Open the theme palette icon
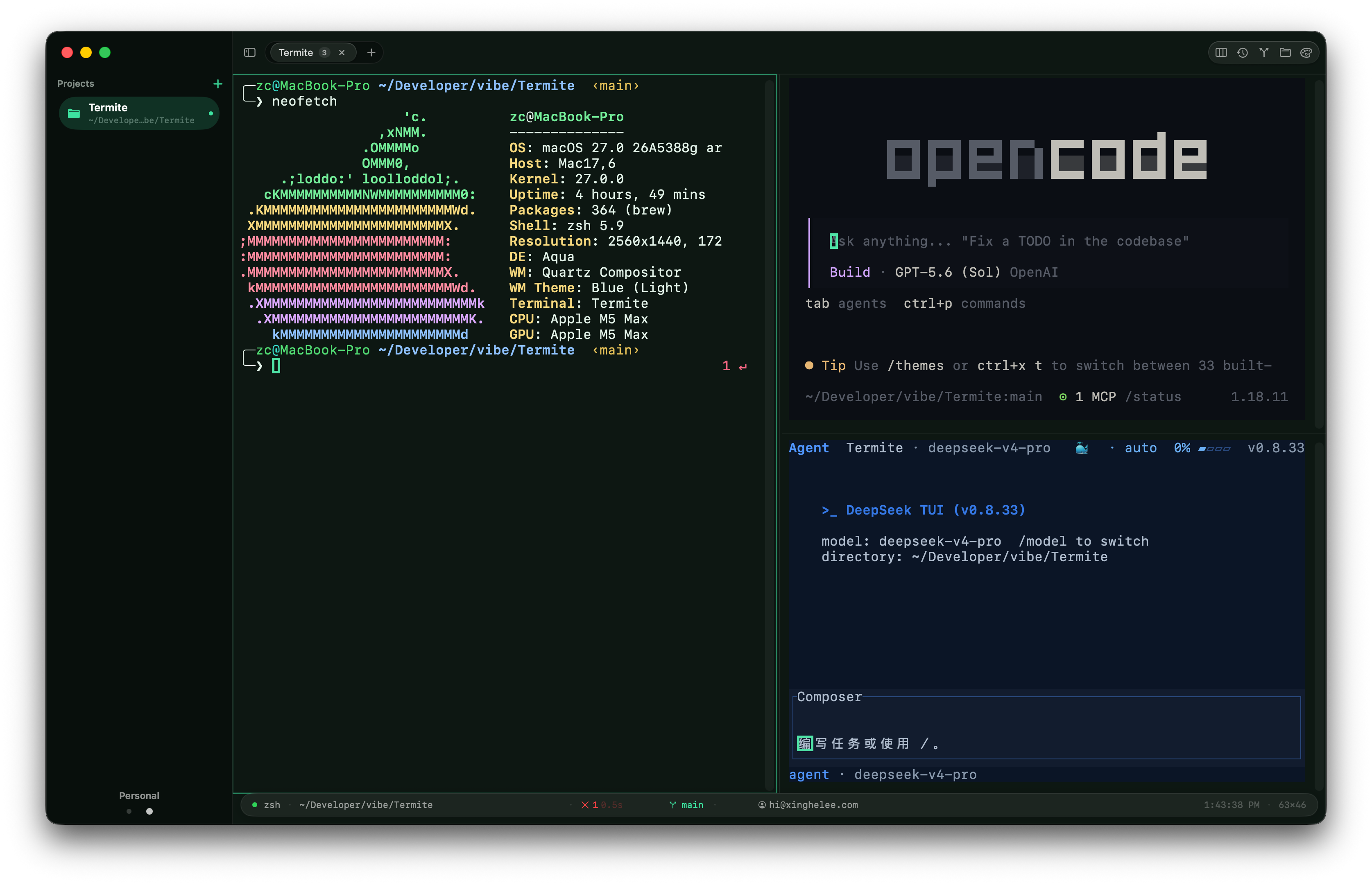The image size is (1372, 885). click(x=1306, y=52)
